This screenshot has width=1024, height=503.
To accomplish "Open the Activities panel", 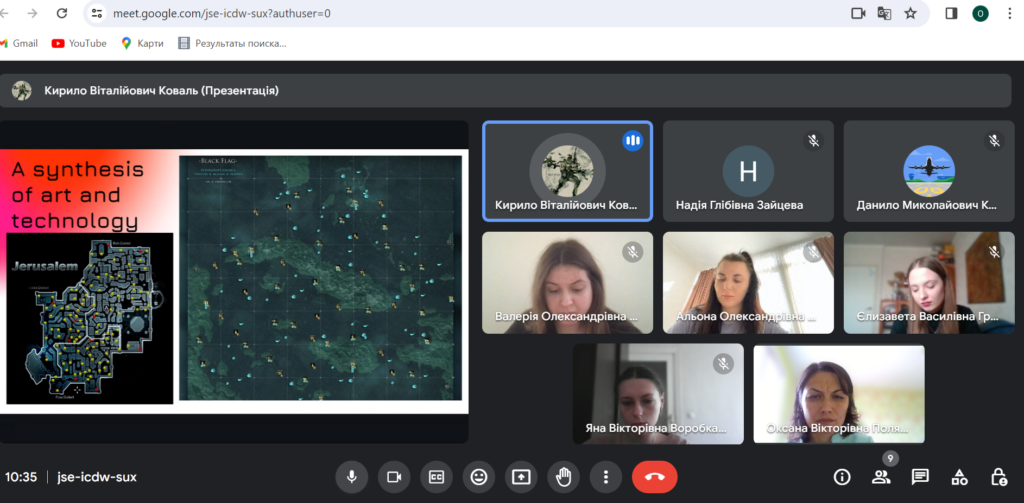I will 959,476.
